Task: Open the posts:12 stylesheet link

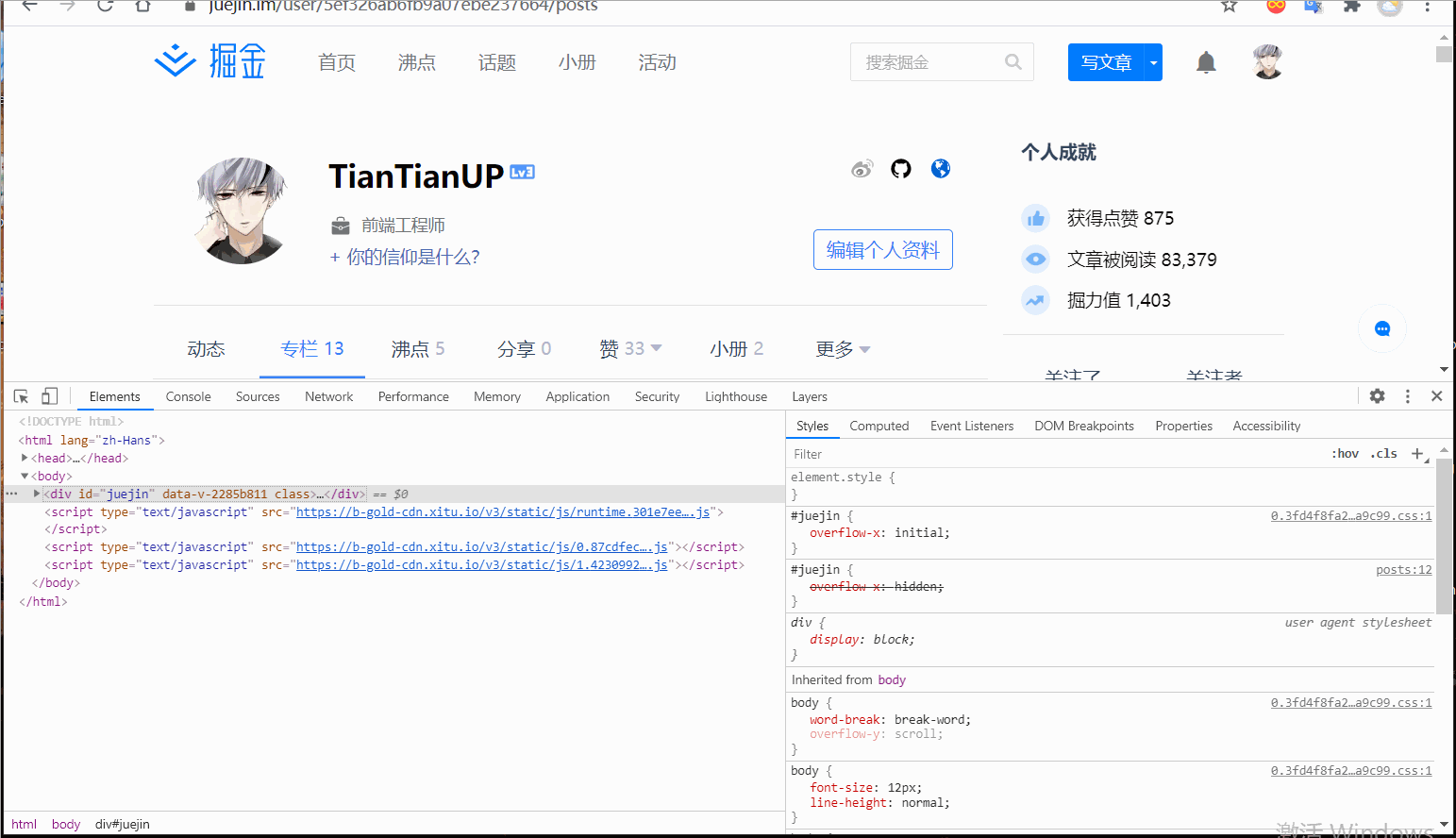Action: (x=1403, y=569)
